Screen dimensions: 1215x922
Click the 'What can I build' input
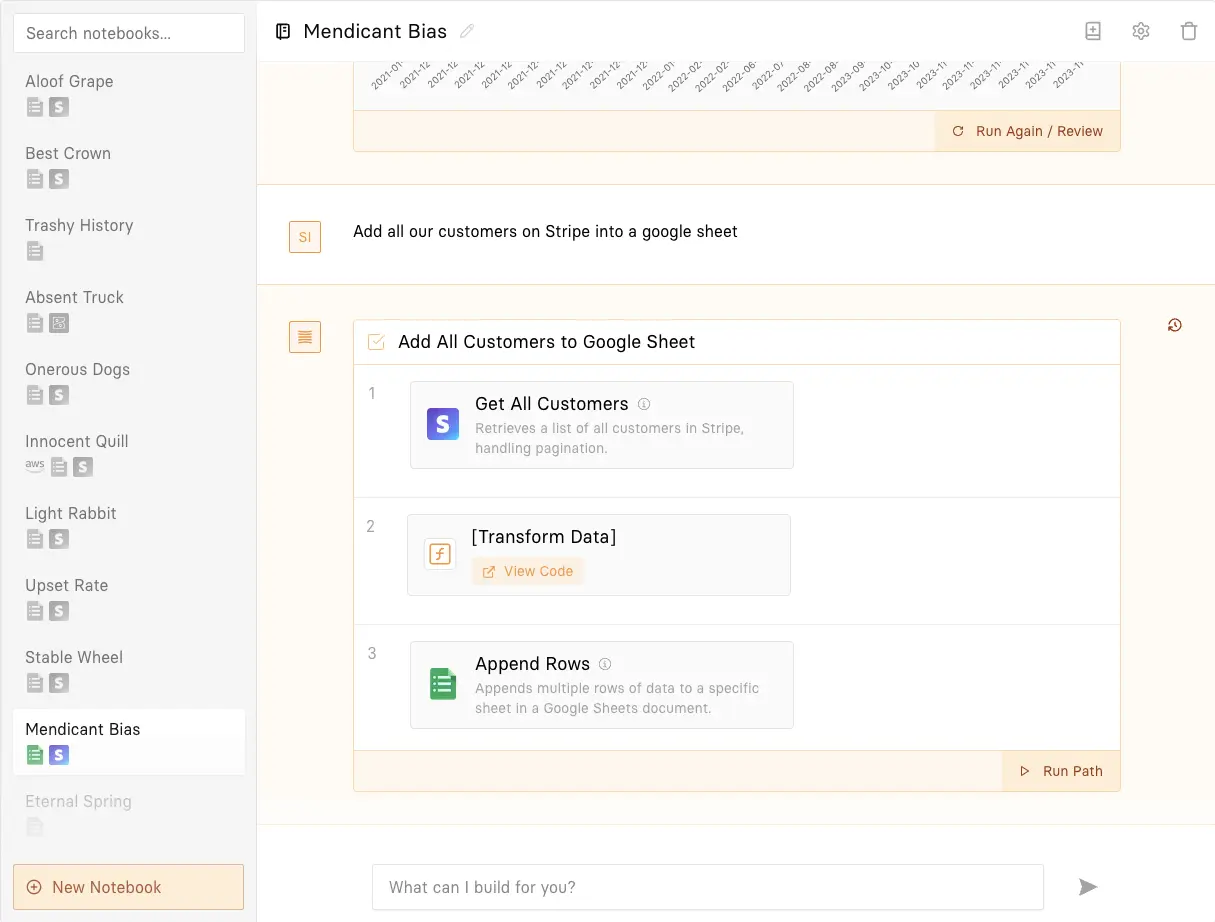coord(707,887)
